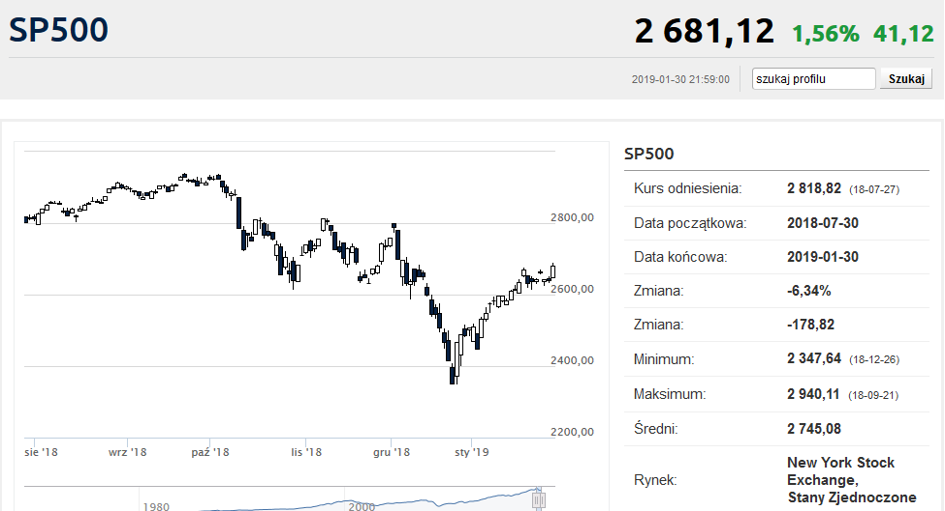Select the Maksimum value 2 940,11 row
The image size is (945, 511).
pos(777,394)
